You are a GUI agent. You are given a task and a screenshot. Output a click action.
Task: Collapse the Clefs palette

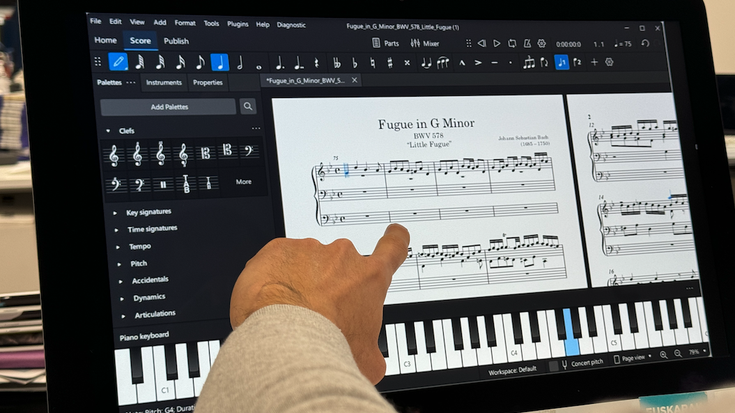coord(108,131)
